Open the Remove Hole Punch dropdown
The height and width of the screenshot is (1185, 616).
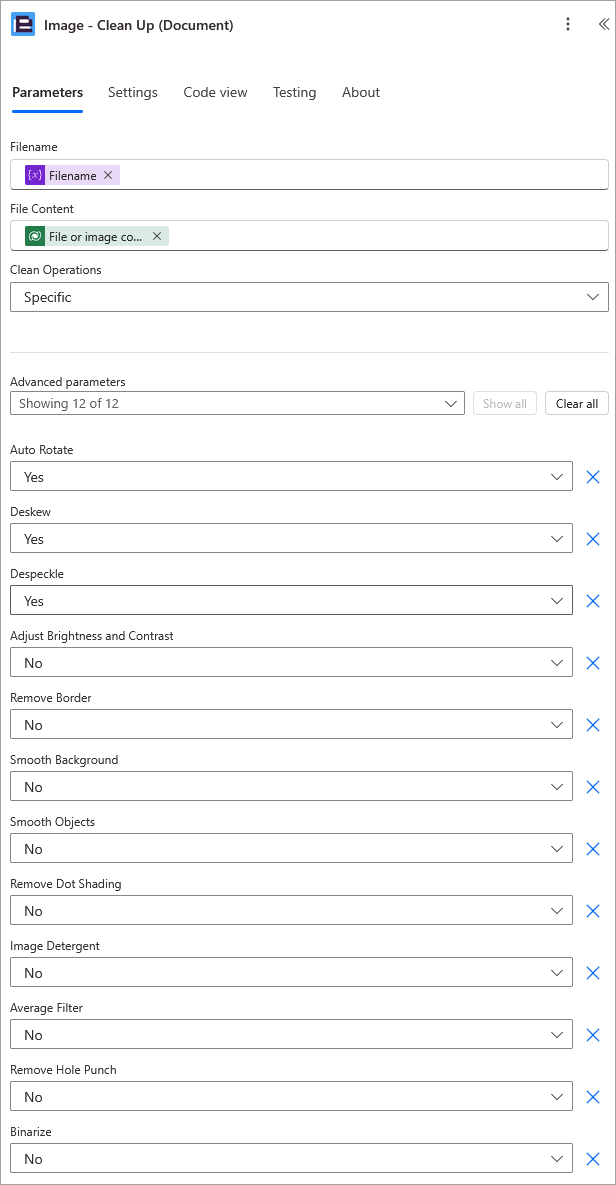(x=291, y=1097)
